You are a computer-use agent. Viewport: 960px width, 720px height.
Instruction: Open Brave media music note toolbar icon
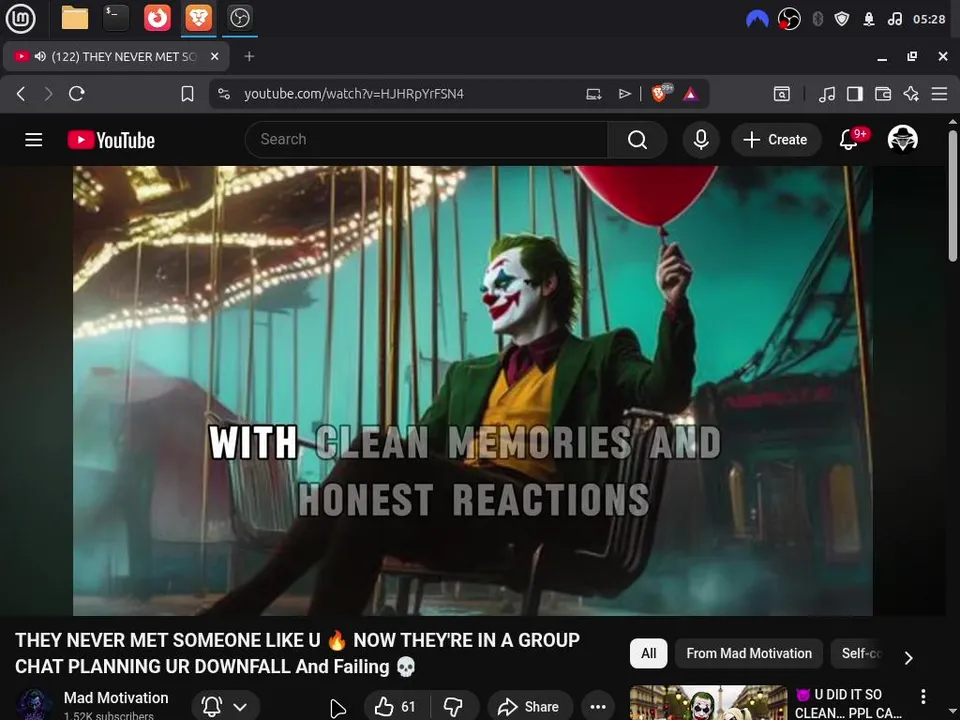pyautogui.click(x=827, y=94)
